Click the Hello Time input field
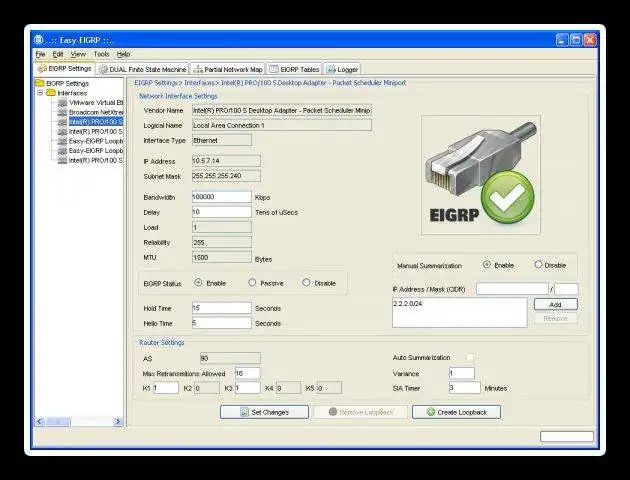The image size is (630, 480). (x=222, y=323)
